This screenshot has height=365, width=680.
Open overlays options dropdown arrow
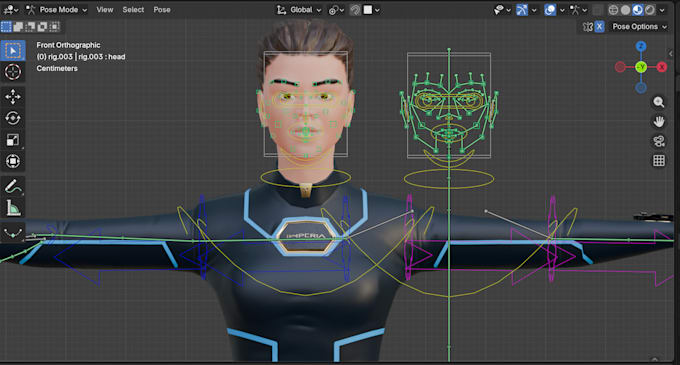point(562,10)
